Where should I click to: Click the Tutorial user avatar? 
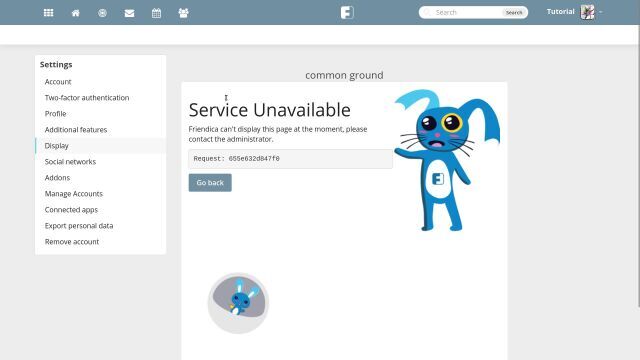pos(587,12)
